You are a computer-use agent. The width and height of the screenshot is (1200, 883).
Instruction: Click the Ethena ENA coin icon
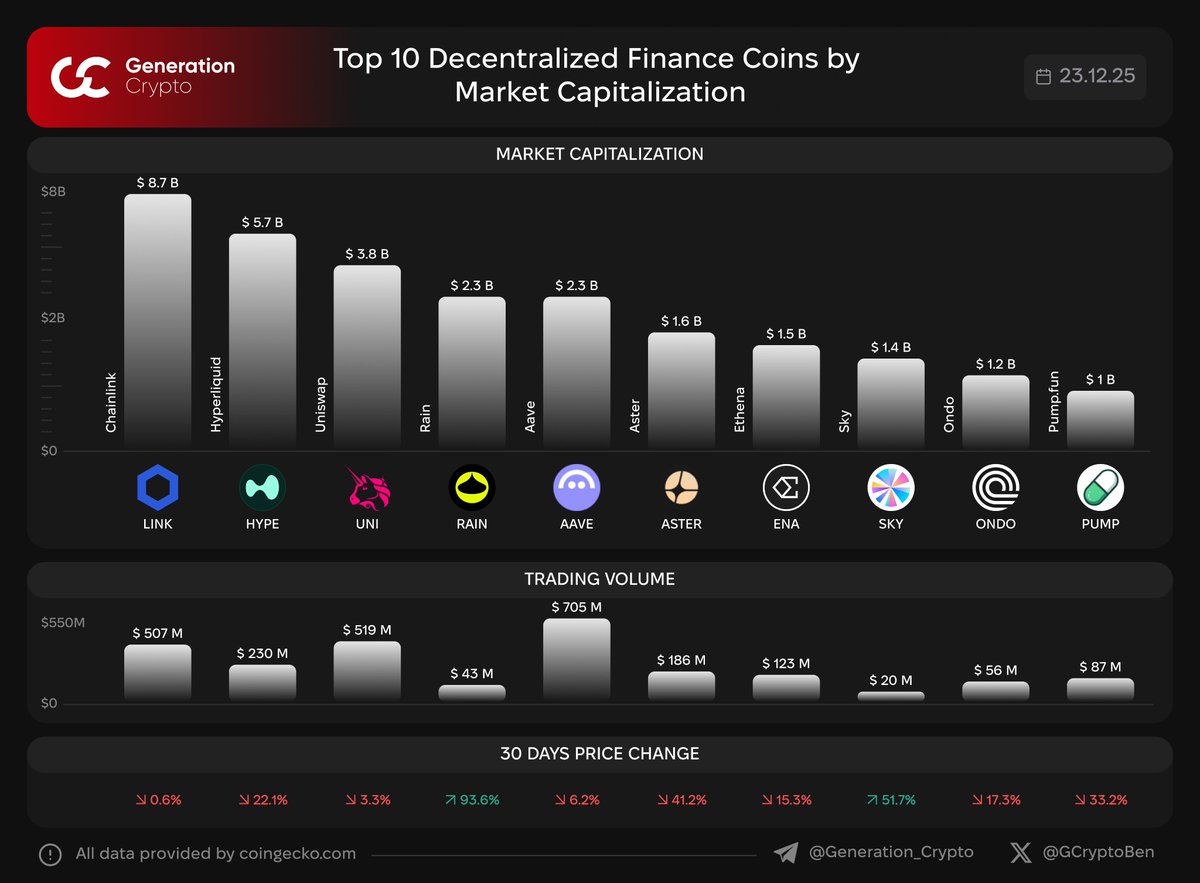786,489
